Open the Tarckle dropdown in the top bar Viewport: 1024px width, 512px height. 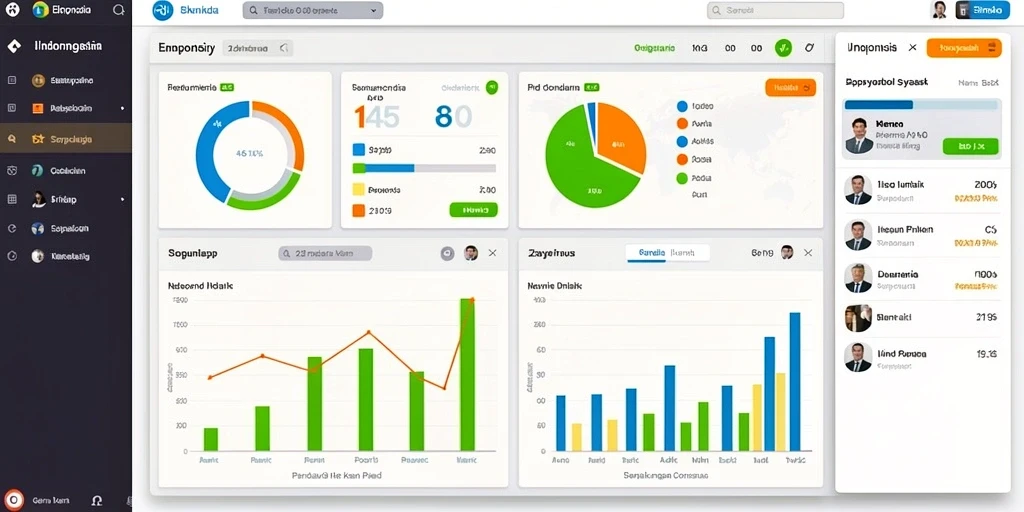click(313, 10)
